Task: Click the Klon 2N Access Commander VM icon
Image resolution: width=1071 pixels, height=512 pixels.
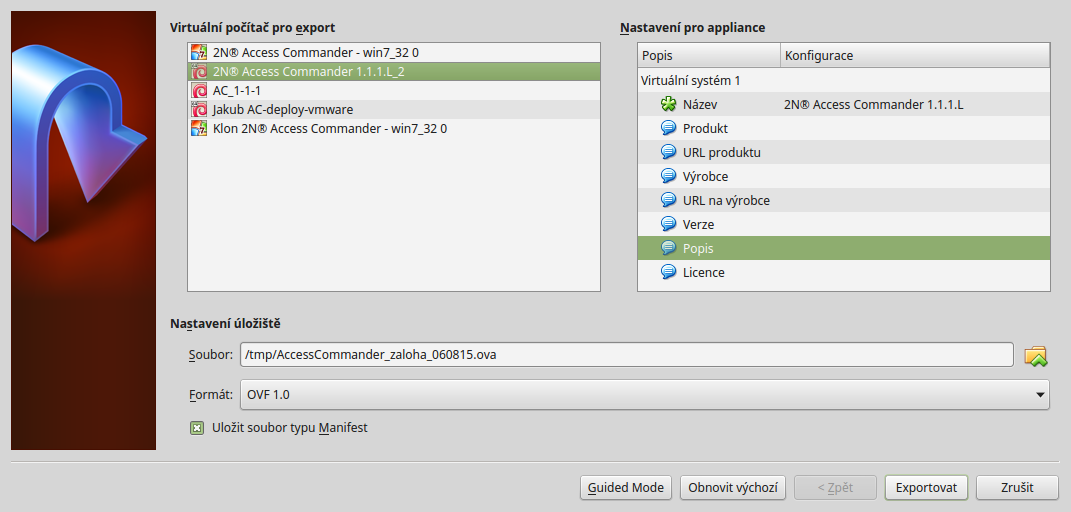Action: [199, 128]
